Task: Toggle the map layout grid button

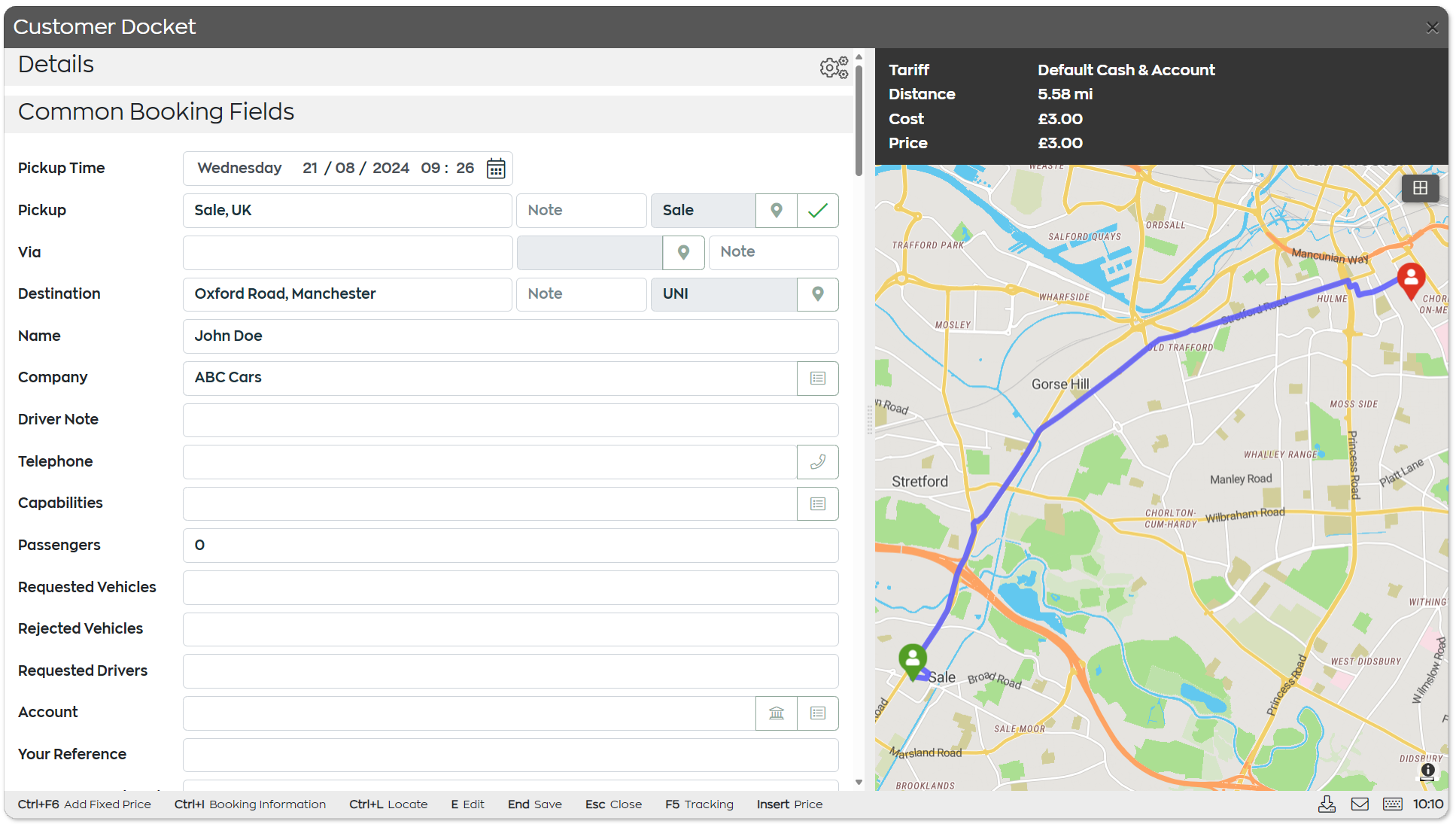Action: pos(1420,188)
